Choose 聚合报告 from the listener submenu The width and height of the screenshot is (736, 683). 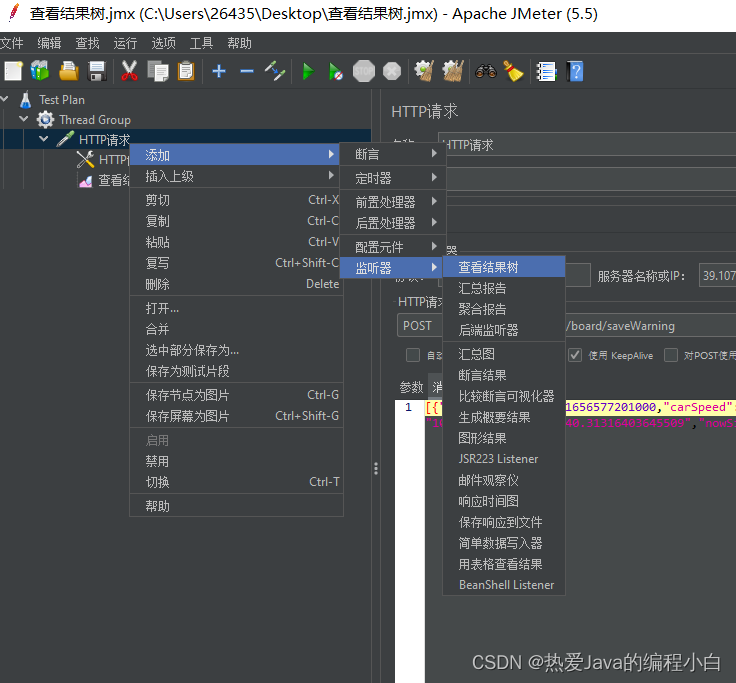(x=482, y=309)
